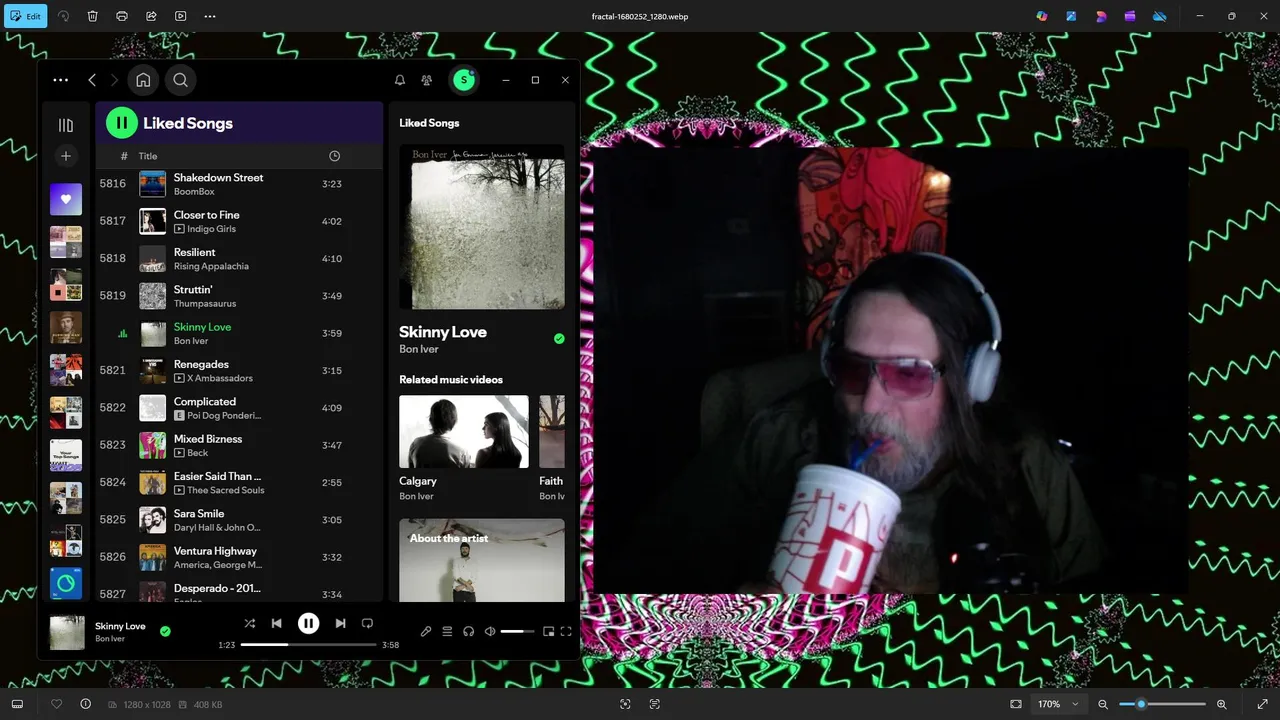
Task: Open the Calgary related music video thumbnail
Action: (x=464, y=431)
